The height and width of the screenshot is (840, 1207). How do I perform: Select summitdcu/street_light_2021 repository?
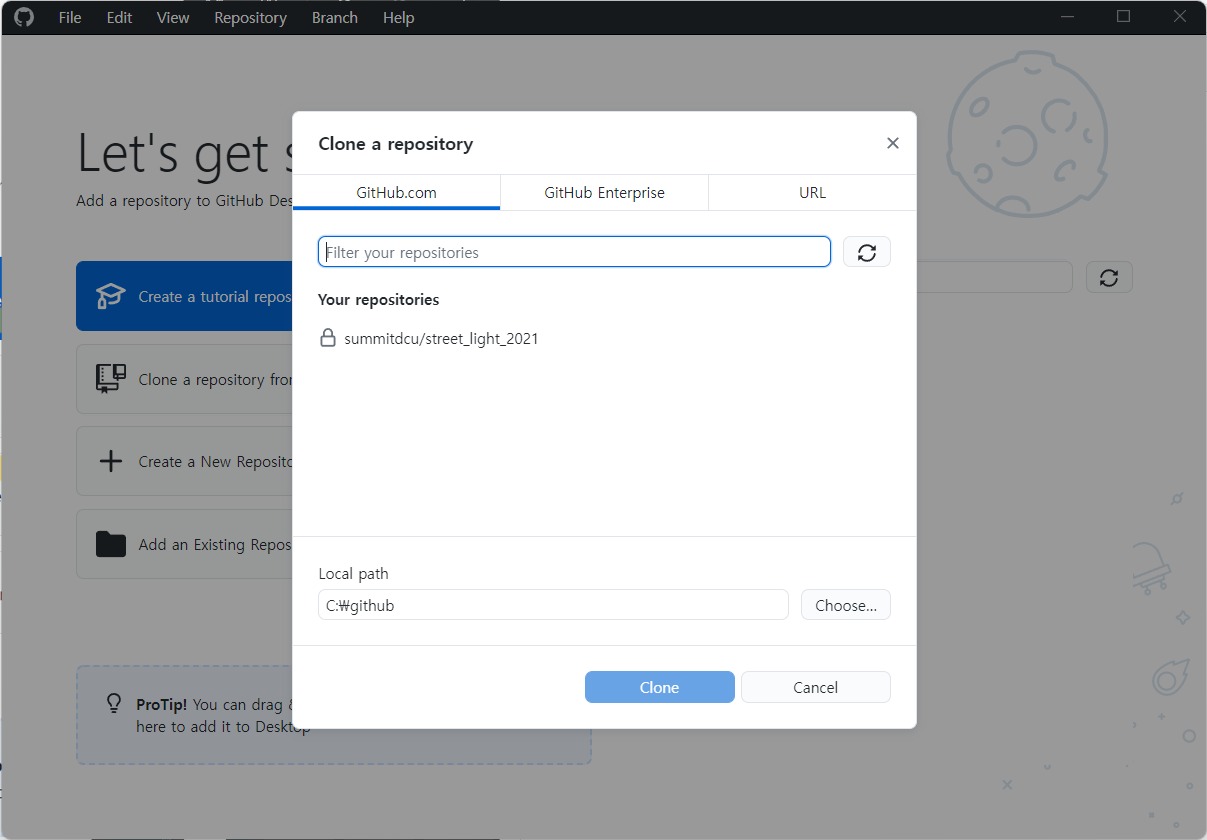coord(604,339)
